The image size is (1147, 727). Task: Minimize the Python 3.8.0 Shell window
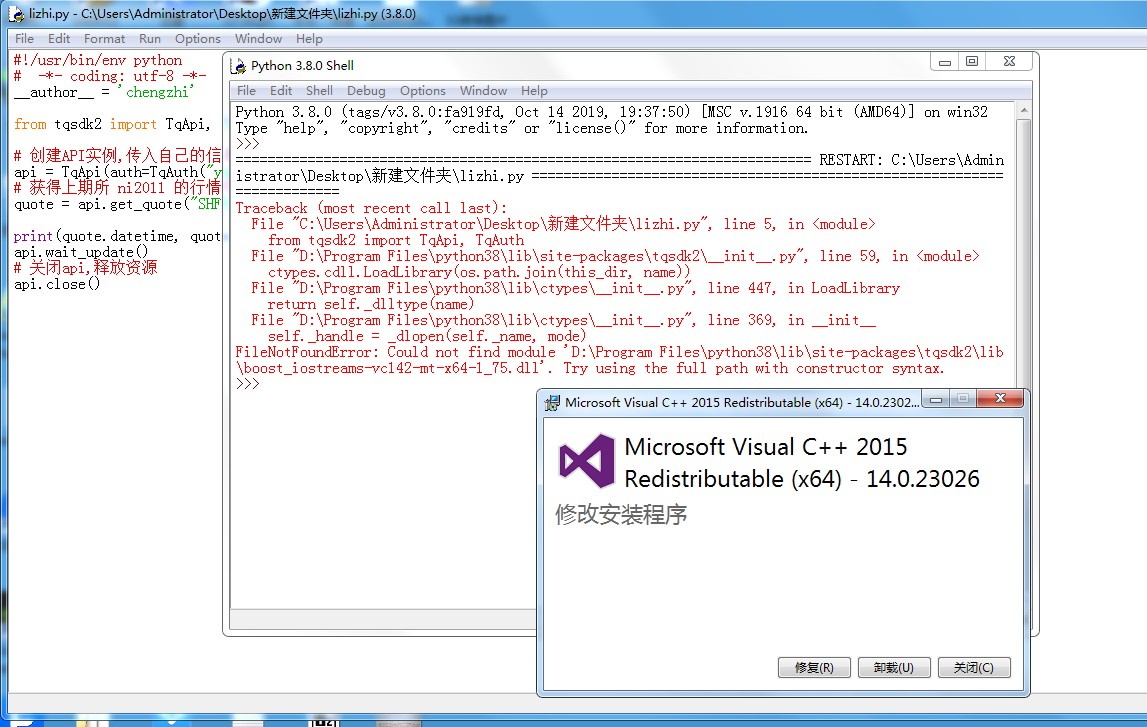944,61
